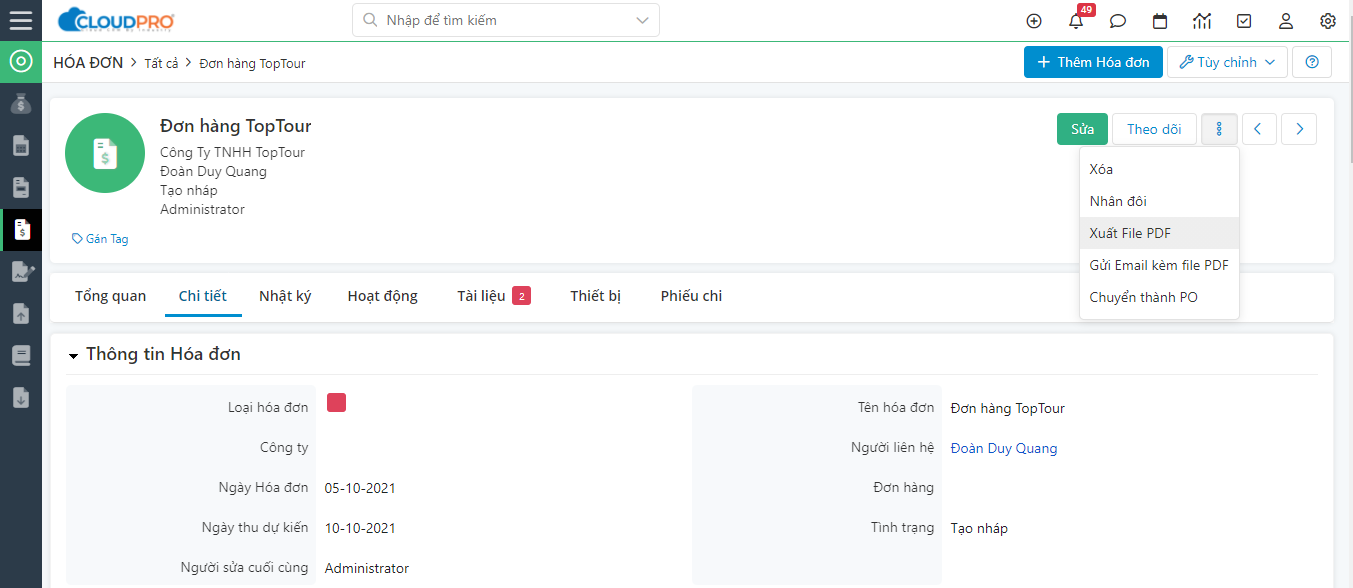The width and height of the screenshot is (1353, 588).
Task: Choose 'Nhân đôi' from the actions menu
Action: pyautogui.click(x=1159, y=201)
